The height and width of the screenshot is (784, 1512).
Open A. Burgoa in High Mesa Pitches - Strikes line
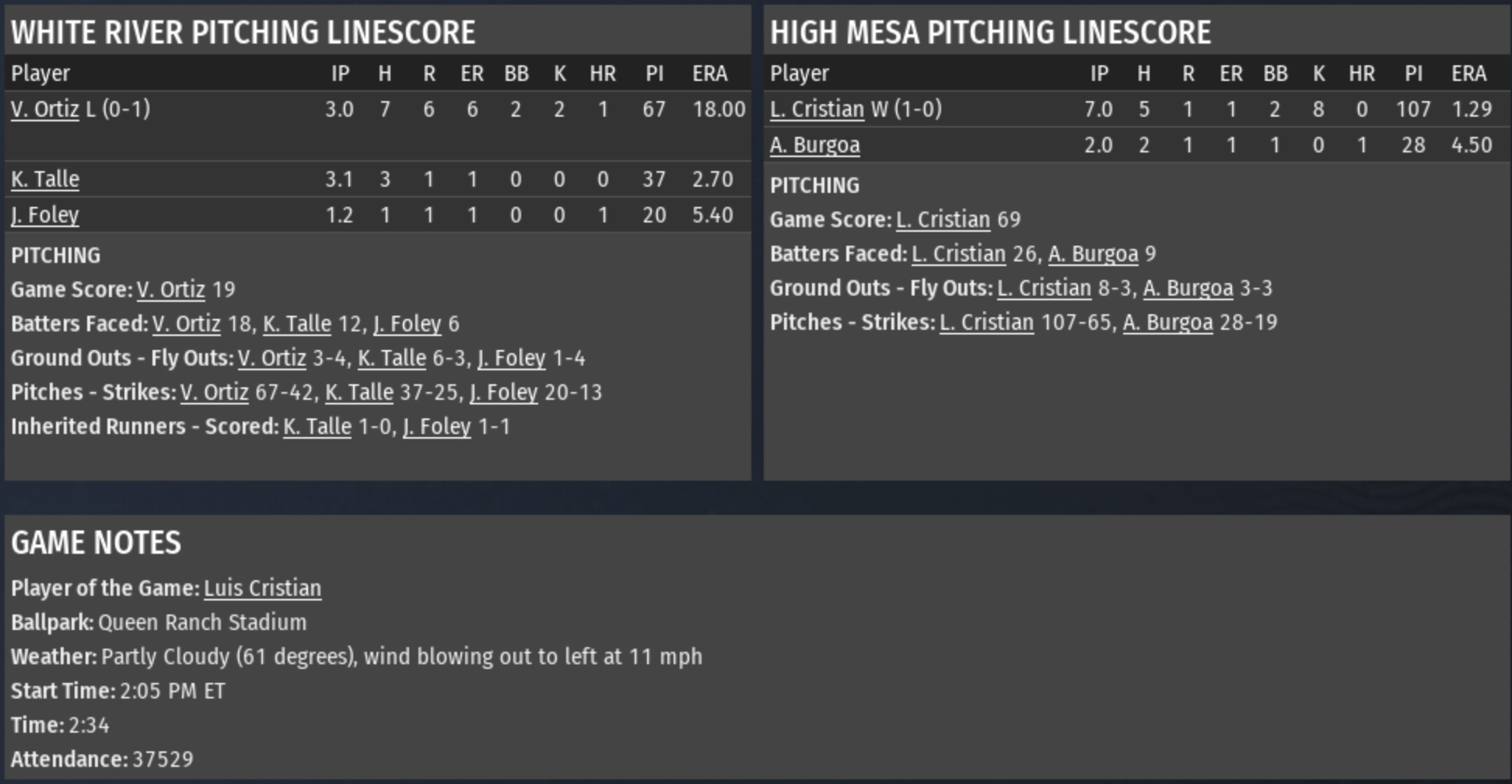tap(1167, 322)
